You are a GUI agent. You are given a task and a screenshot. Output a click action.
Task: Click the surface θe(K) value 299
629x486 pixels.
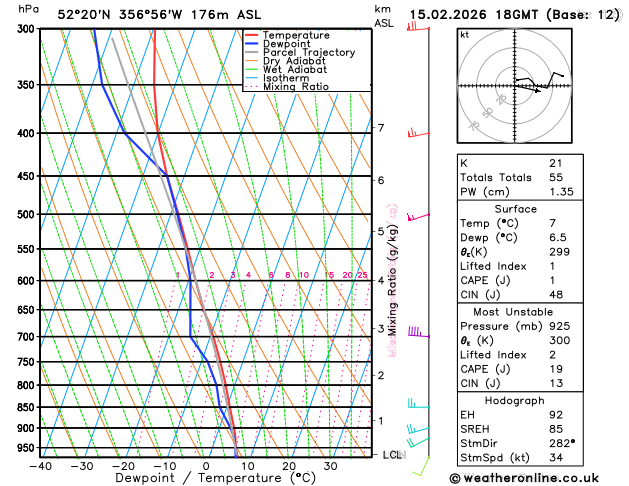pyautogui.click(x=560, y=252)
